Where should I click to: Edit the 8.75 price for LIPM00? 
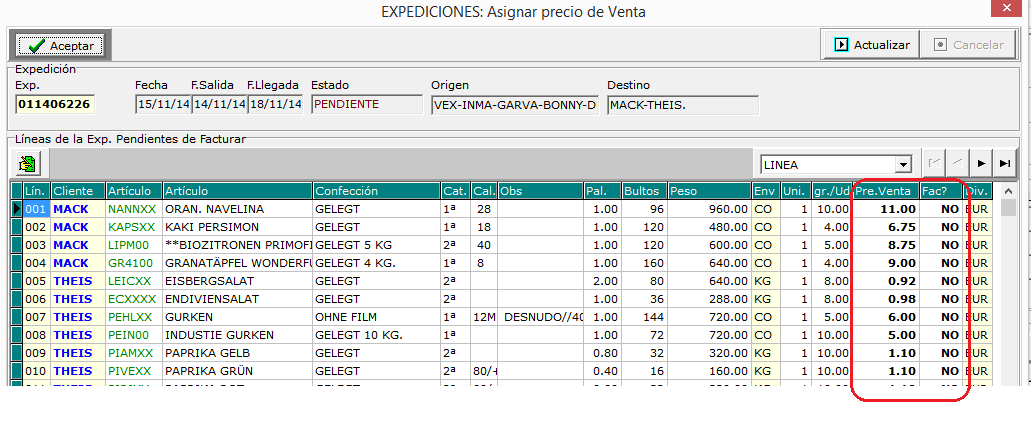tap(885, 245)
